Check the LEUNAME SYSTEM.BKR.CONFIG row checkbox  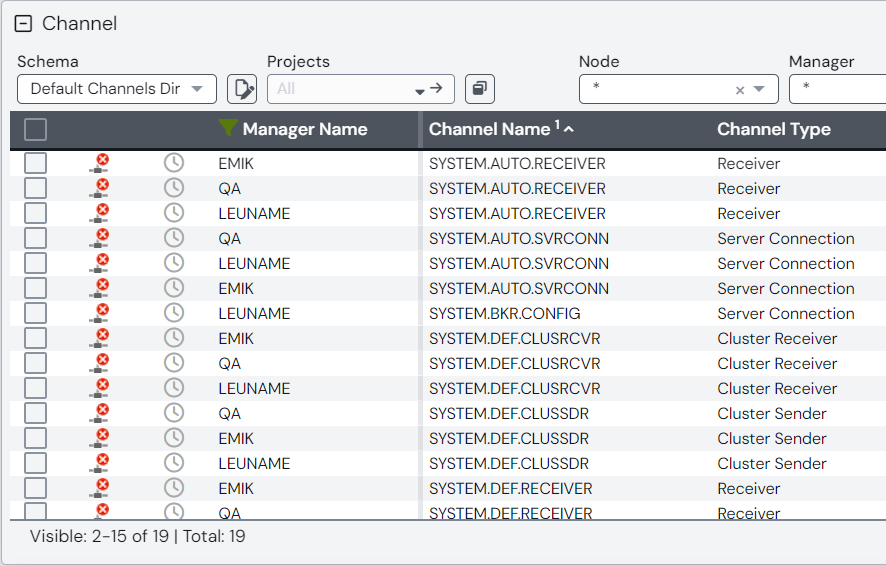36,314
